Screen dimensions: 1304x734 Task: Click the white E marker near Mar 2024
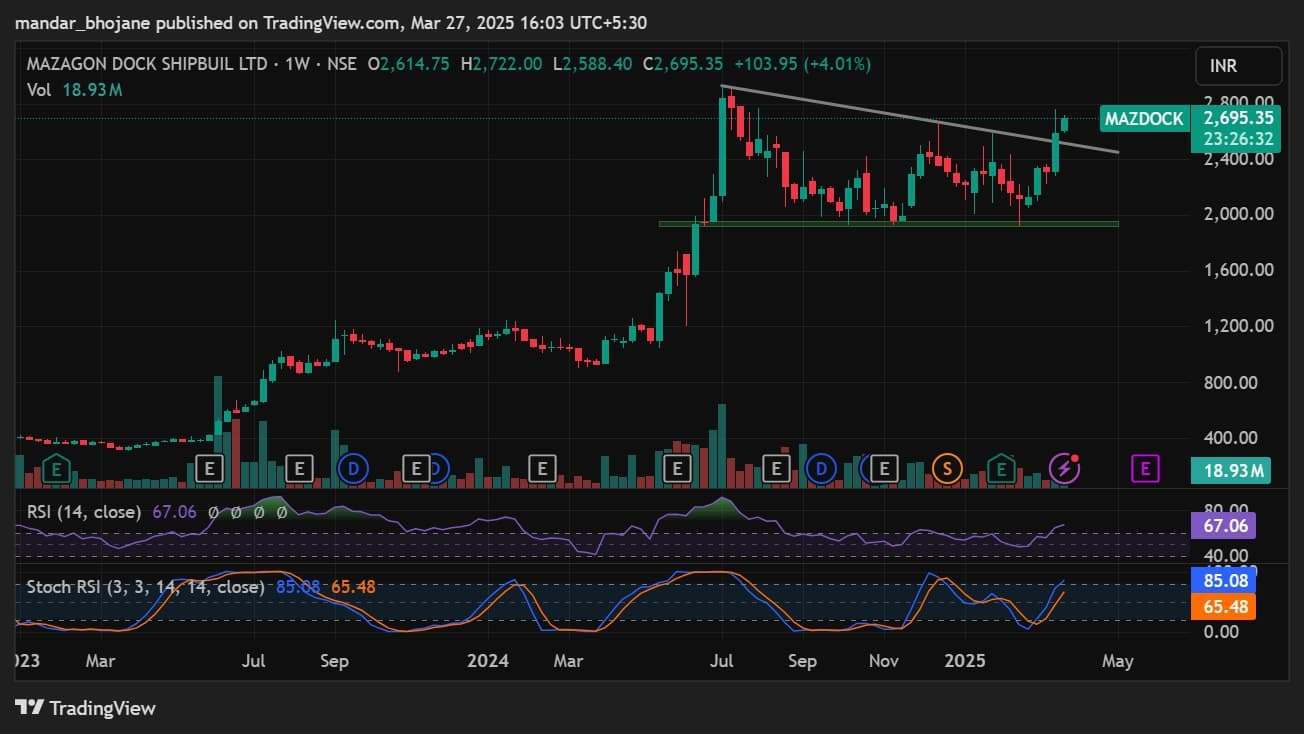click(542, 467)
